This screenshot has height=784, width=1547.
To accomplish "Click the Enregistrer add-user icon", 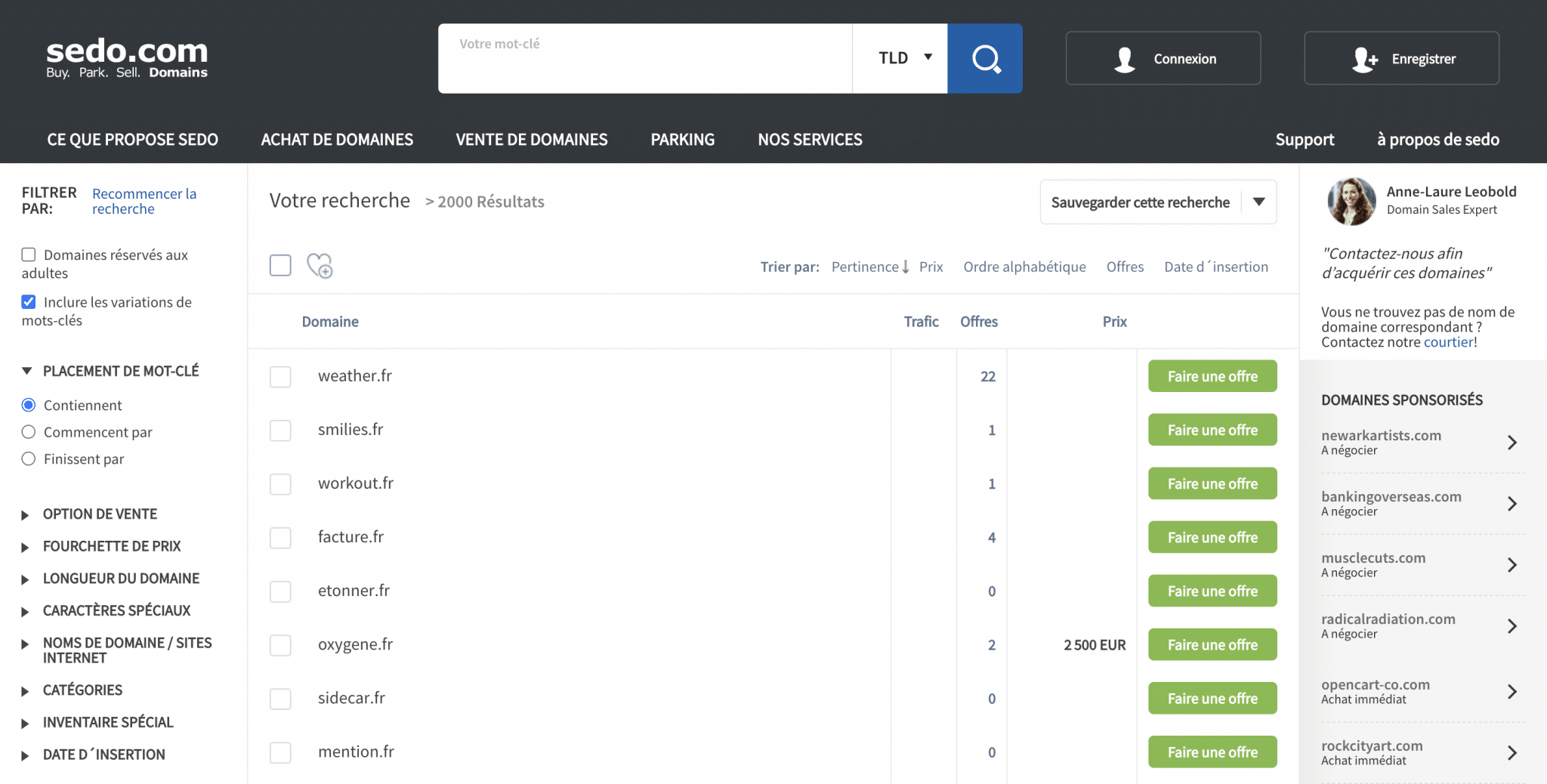I will tap(1364, 59).
